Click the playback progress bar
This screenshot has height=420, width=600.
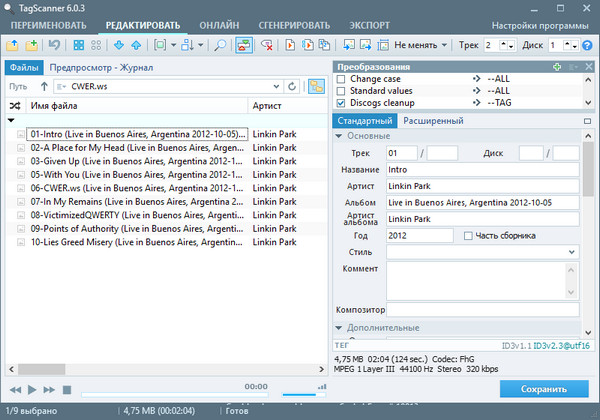coord(174,393)
